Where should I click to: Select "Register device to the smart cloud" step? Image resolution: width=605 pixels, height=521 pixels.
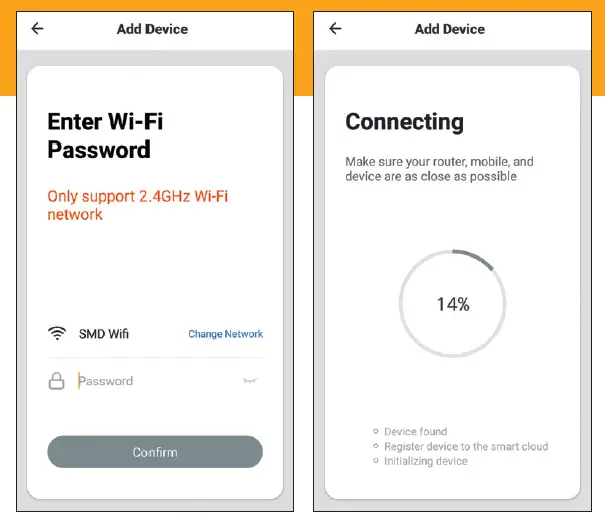(466, 447)
